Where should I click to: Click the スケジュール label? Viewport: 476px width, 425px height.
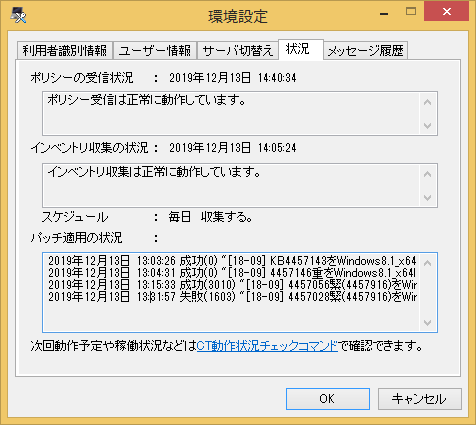point(75,217)
